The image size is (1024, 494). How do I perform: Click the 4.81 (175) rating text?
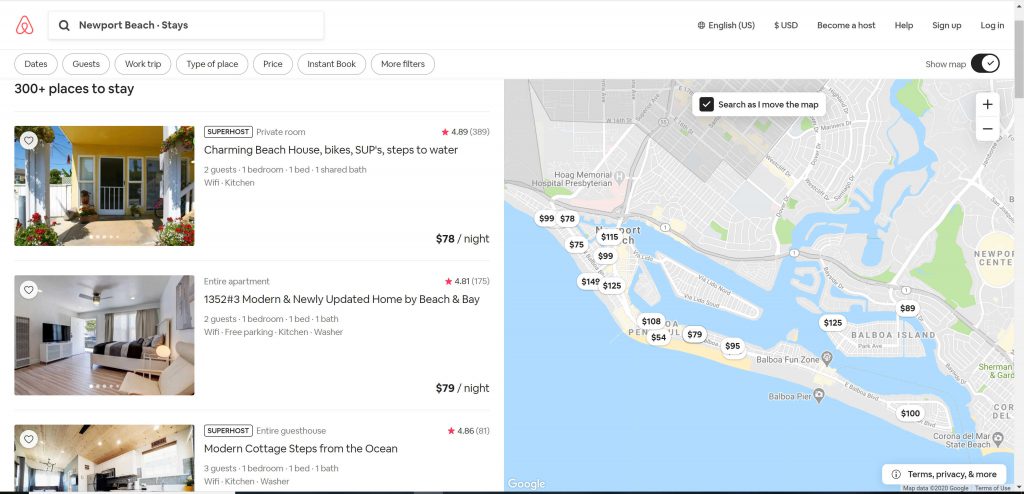466,282
